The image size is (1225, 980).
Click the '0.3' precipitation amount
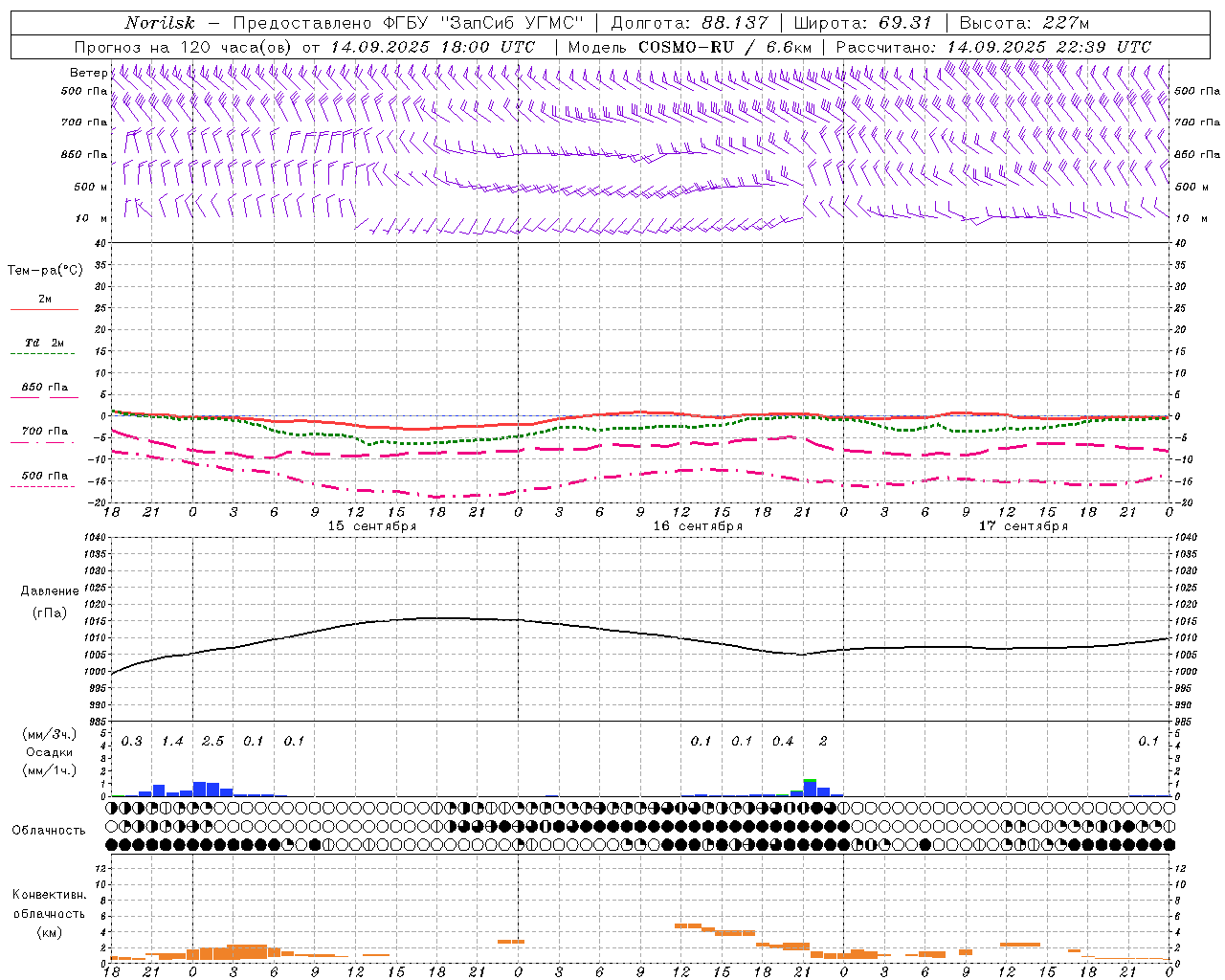point(132,742)
